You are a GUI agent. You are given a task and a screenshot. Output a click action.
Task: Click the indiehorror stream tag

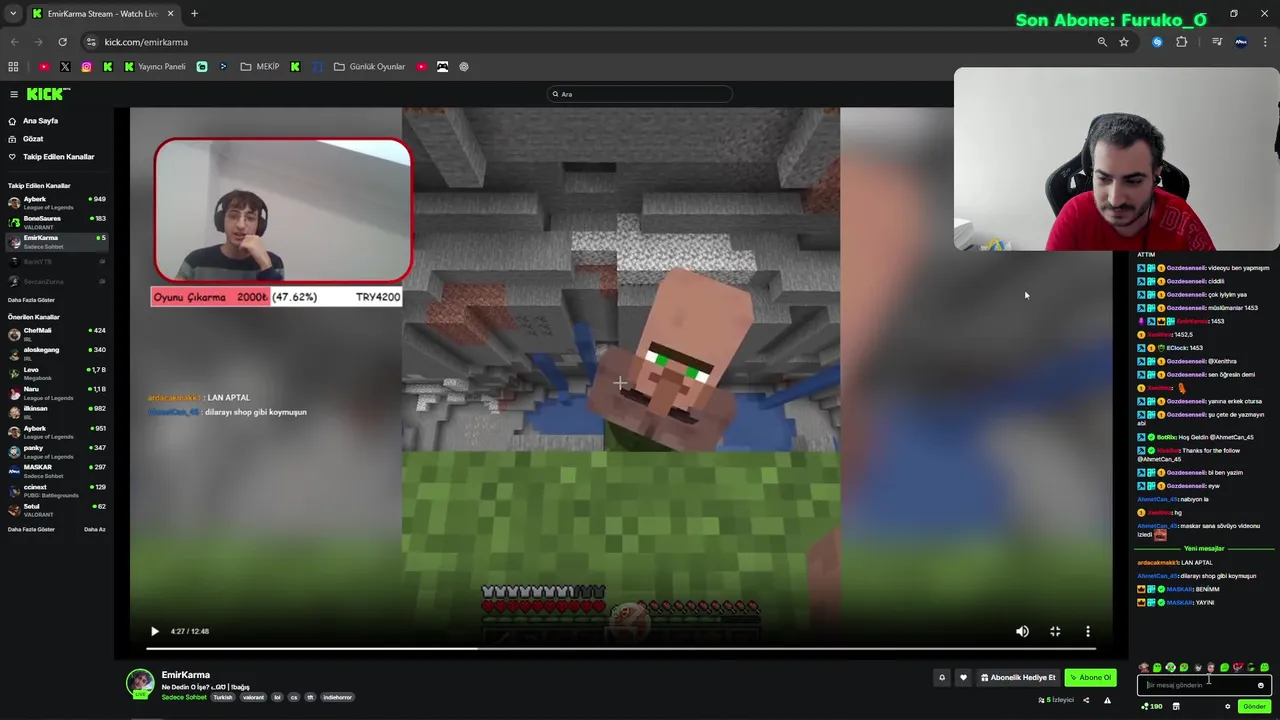(x=337, y=697)
